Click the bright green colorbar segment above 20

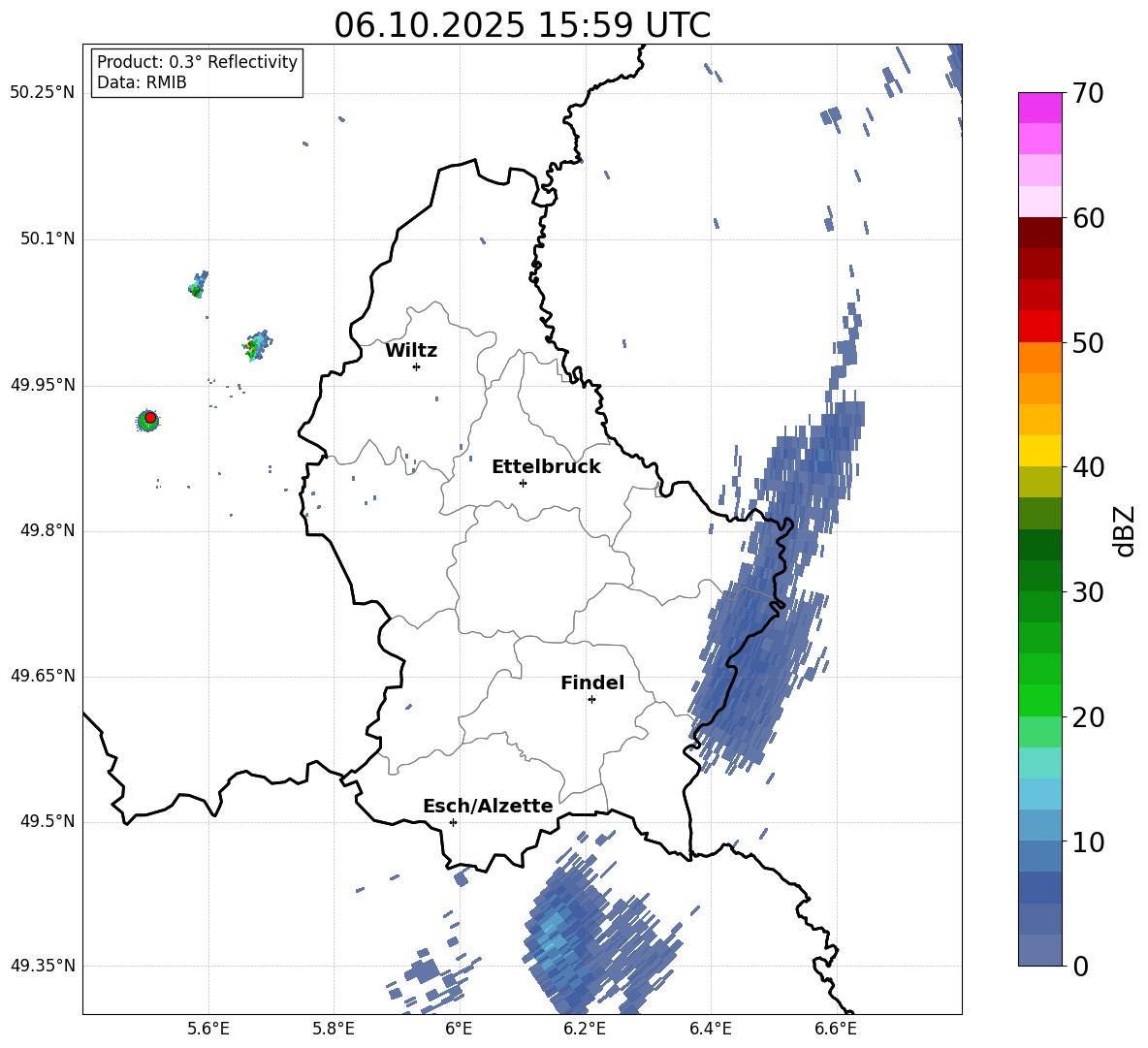pos(1039,700)
